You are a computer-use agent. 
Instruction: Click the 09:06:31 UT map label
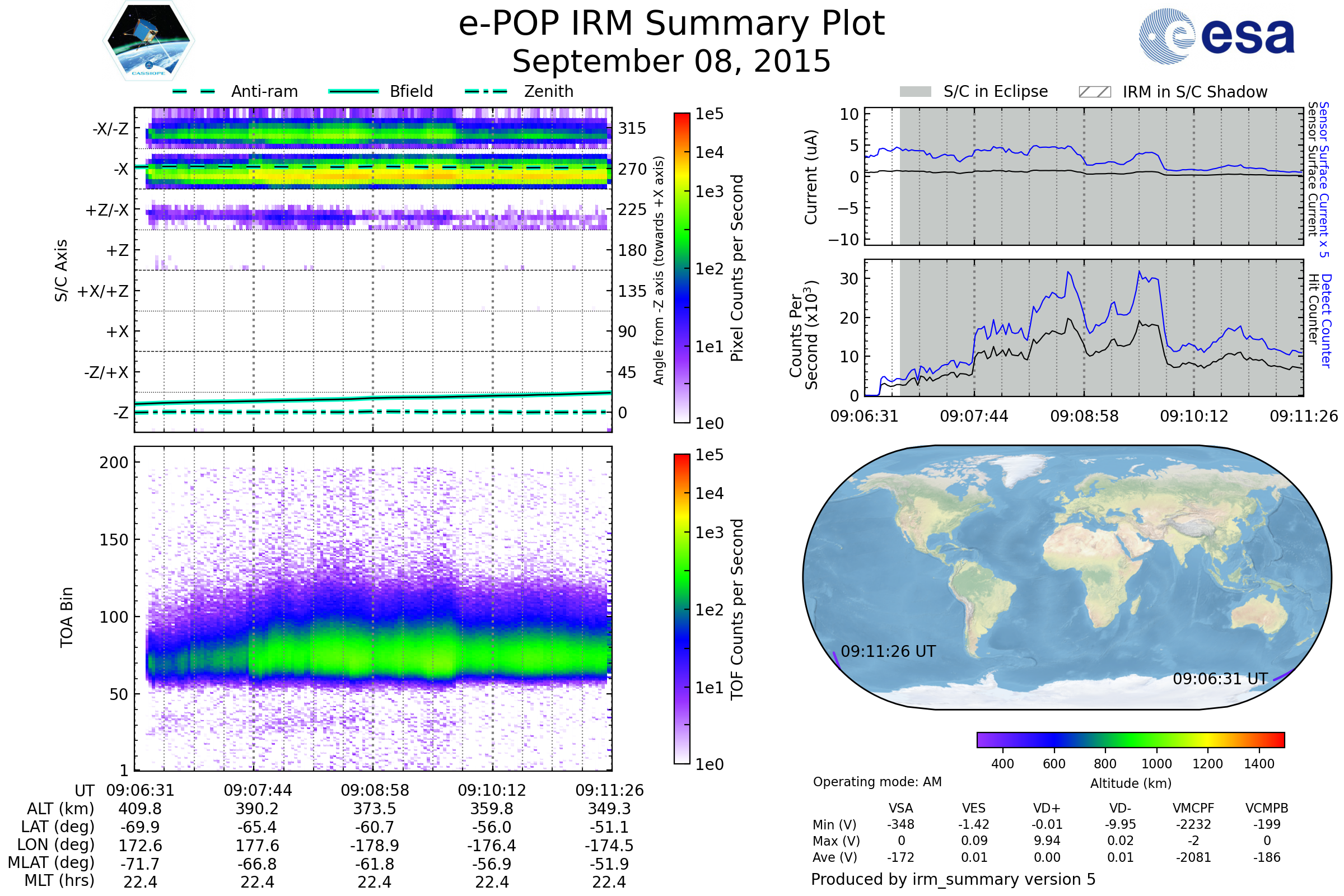(1220, 679)
